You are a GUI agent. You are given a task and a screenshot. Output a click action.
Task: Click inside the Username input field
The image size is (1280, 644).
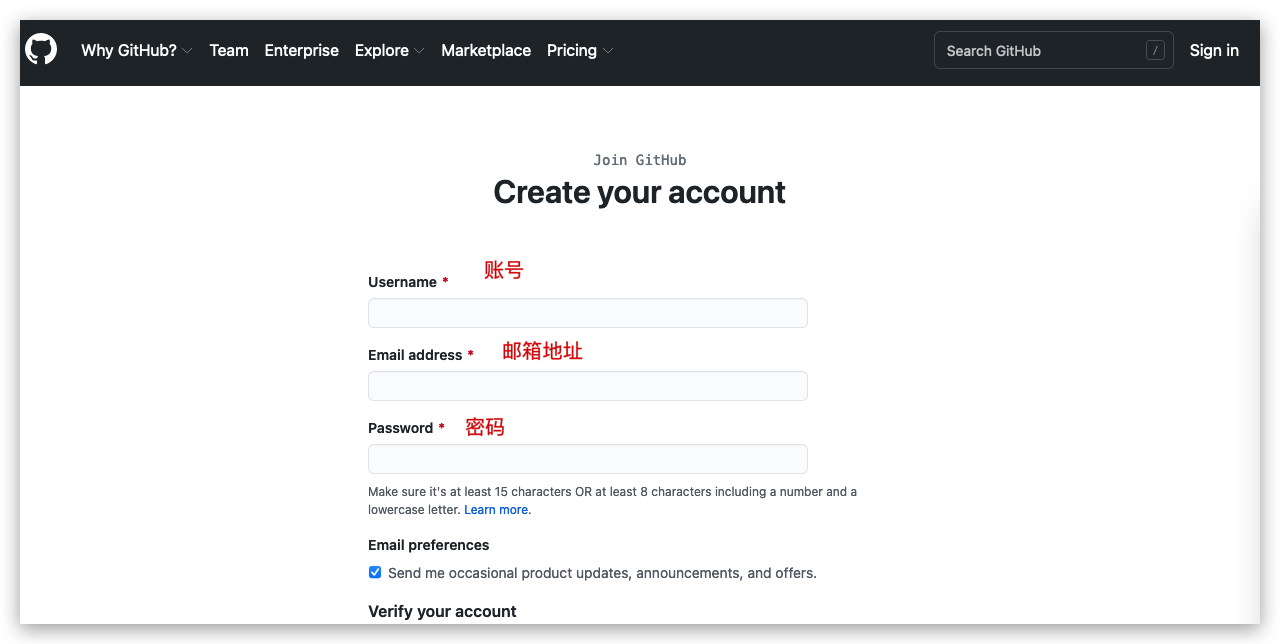[x=587, y=312]
